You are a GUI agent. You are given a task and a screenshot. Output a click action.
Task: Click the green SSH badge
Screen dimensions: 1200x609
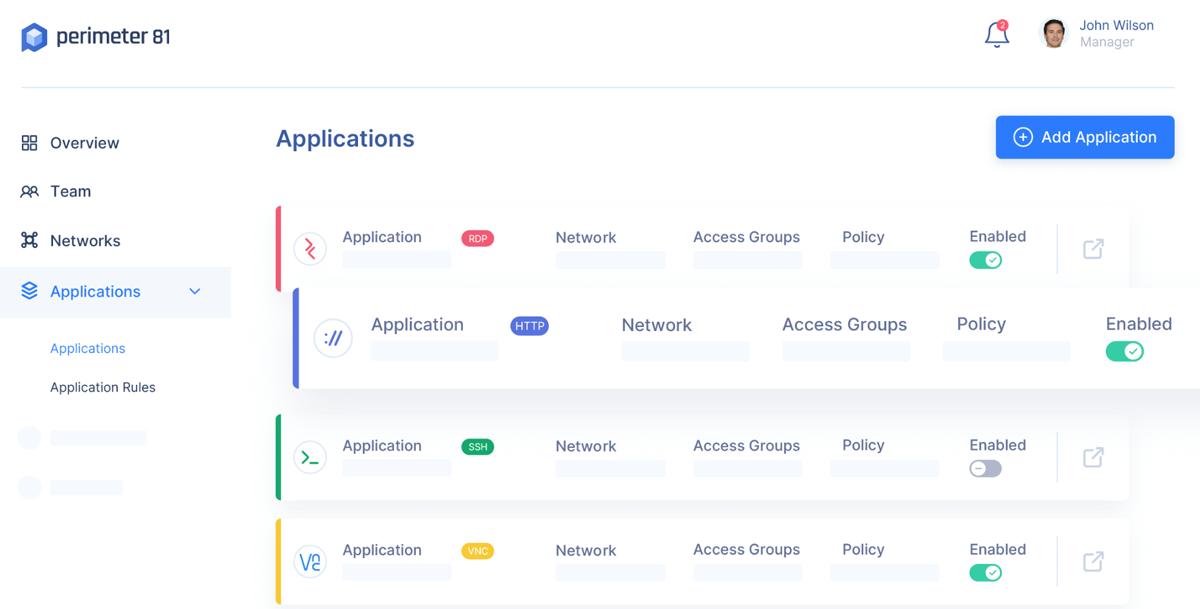[478, 447]
